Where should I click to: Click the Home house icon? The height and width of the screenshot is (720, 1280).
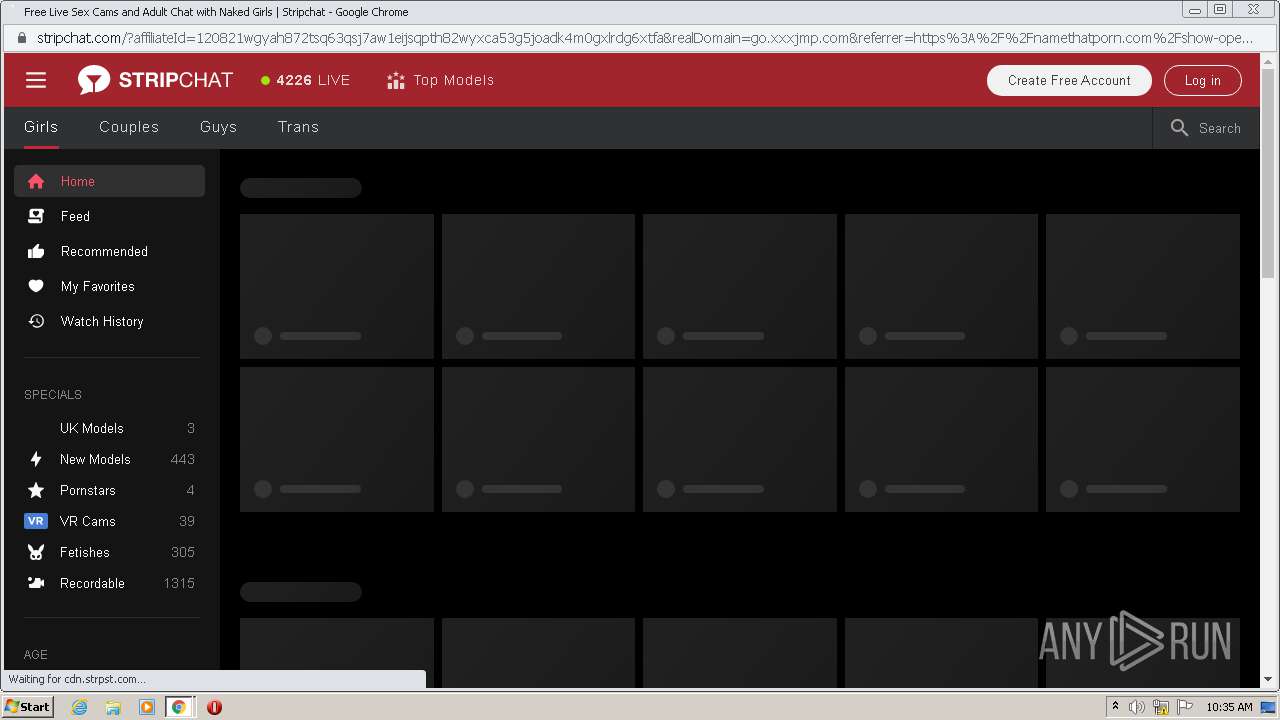click(36, 181)
